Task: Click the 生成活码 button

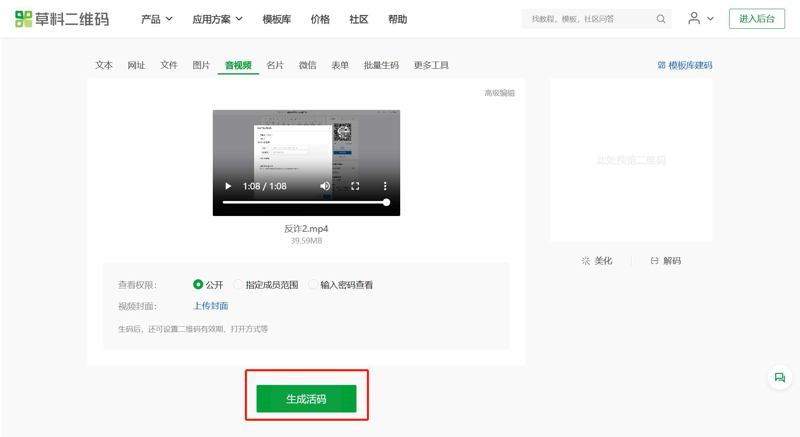Action: coord(306,399)
